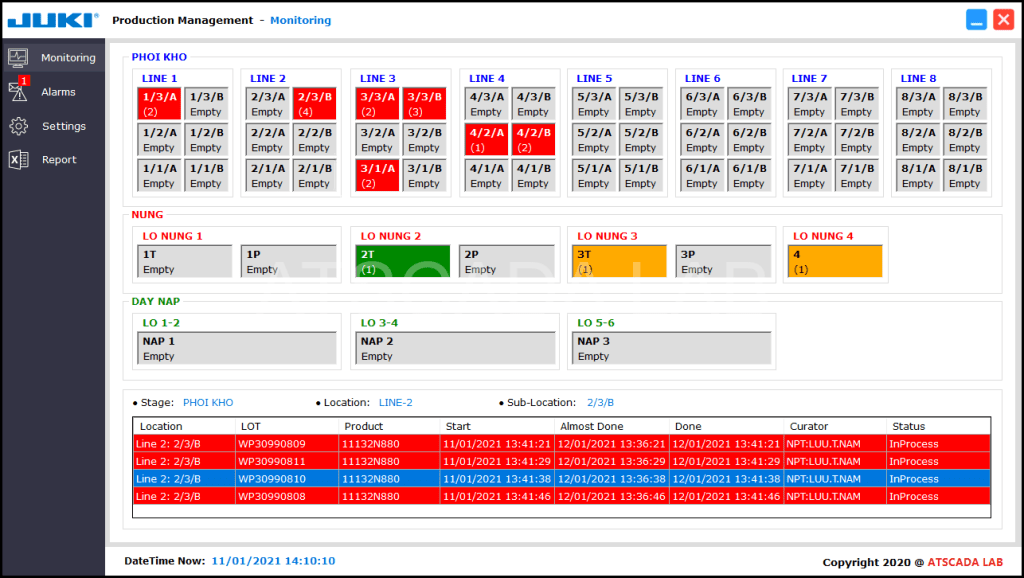Image resolution: width=1024 pixels, height=578 pixels.
Task: Click the red 4/2/A capacity indicator
Action: [486, 138]
